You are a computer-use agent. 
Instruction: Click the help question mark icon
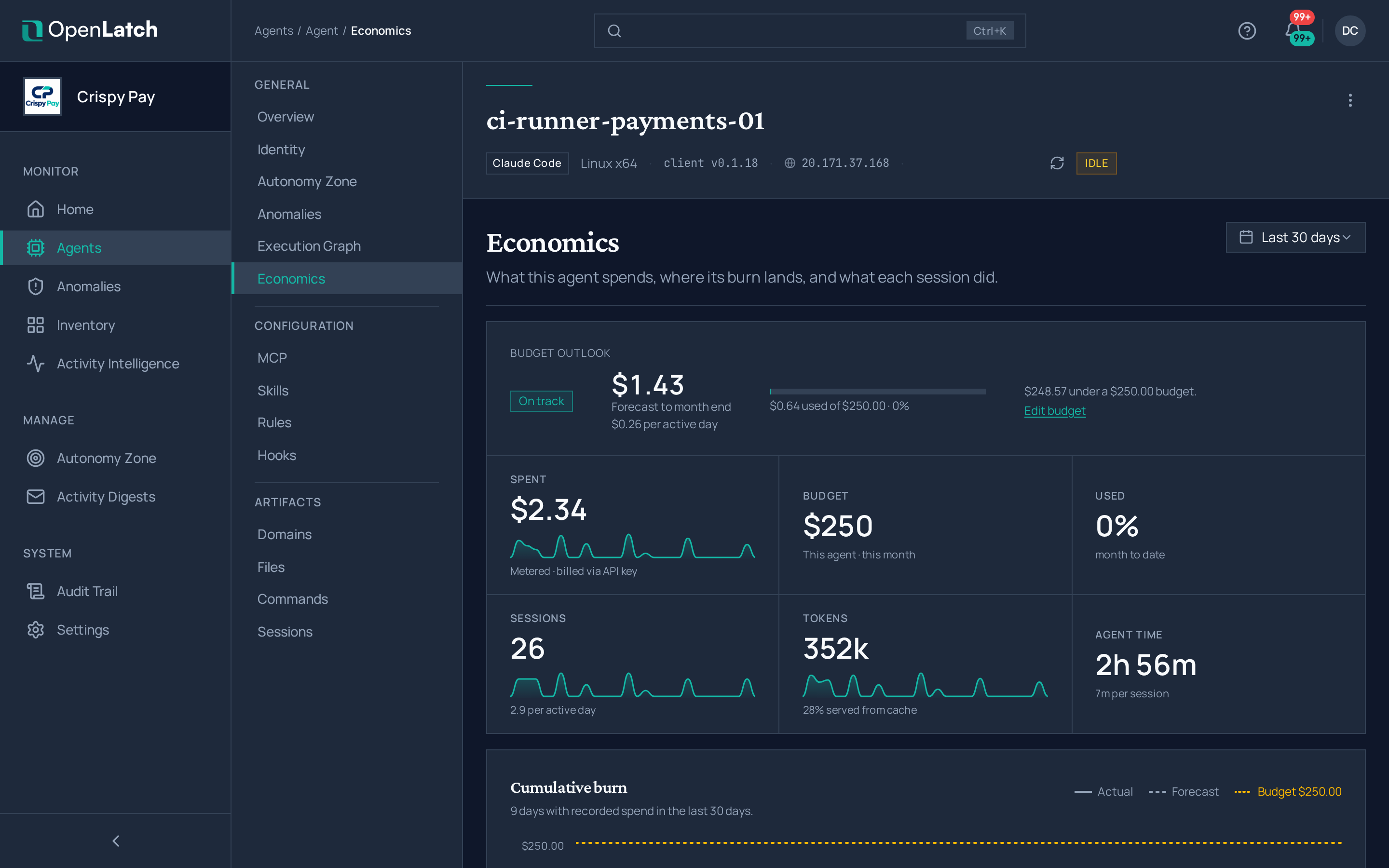(1247, 30)
